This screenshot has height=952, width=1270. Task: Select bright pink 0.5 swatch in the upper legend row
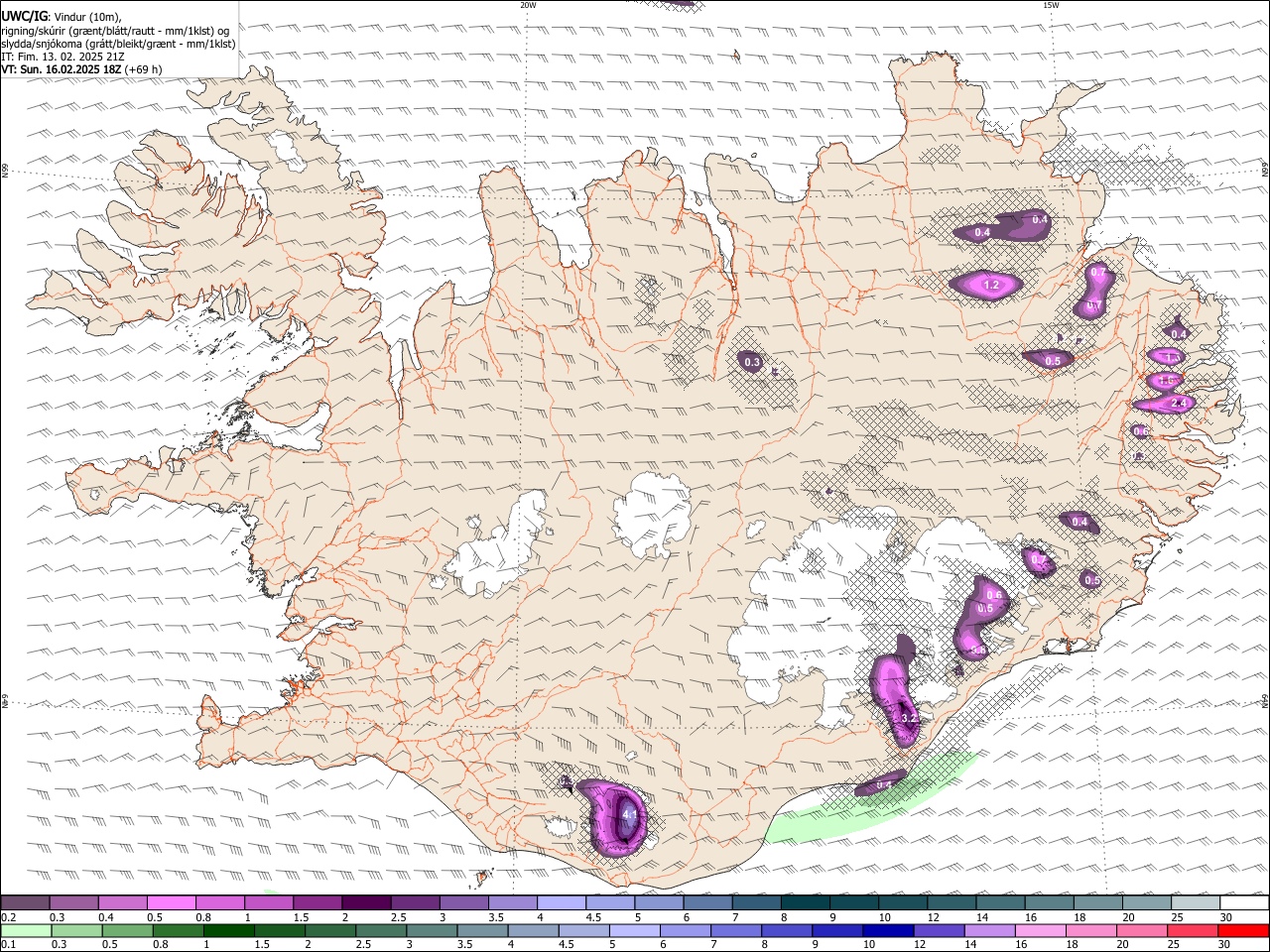point(172,902)
